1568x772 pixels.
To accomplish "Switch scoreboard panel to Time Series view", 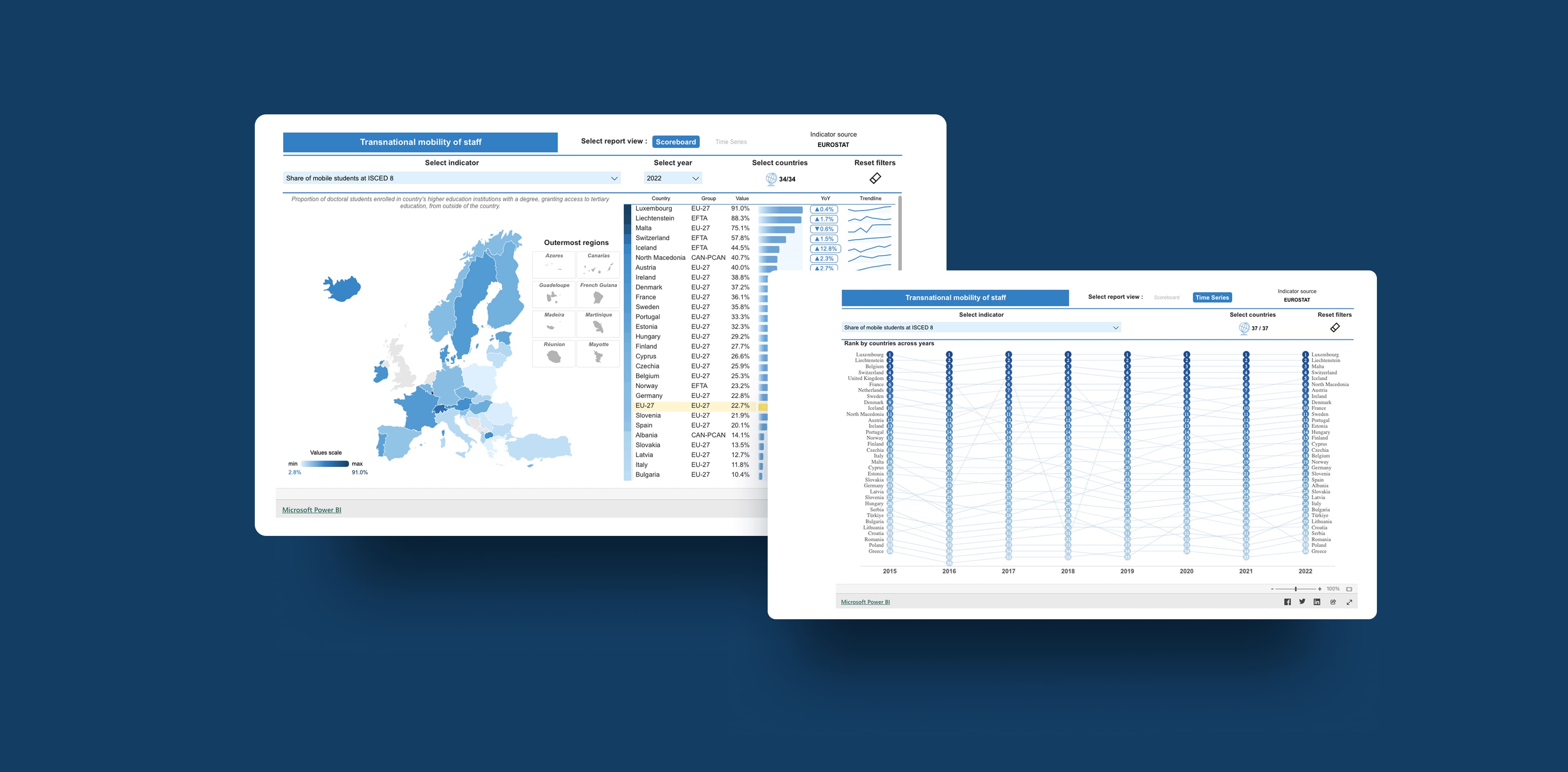I will (731, 142).
